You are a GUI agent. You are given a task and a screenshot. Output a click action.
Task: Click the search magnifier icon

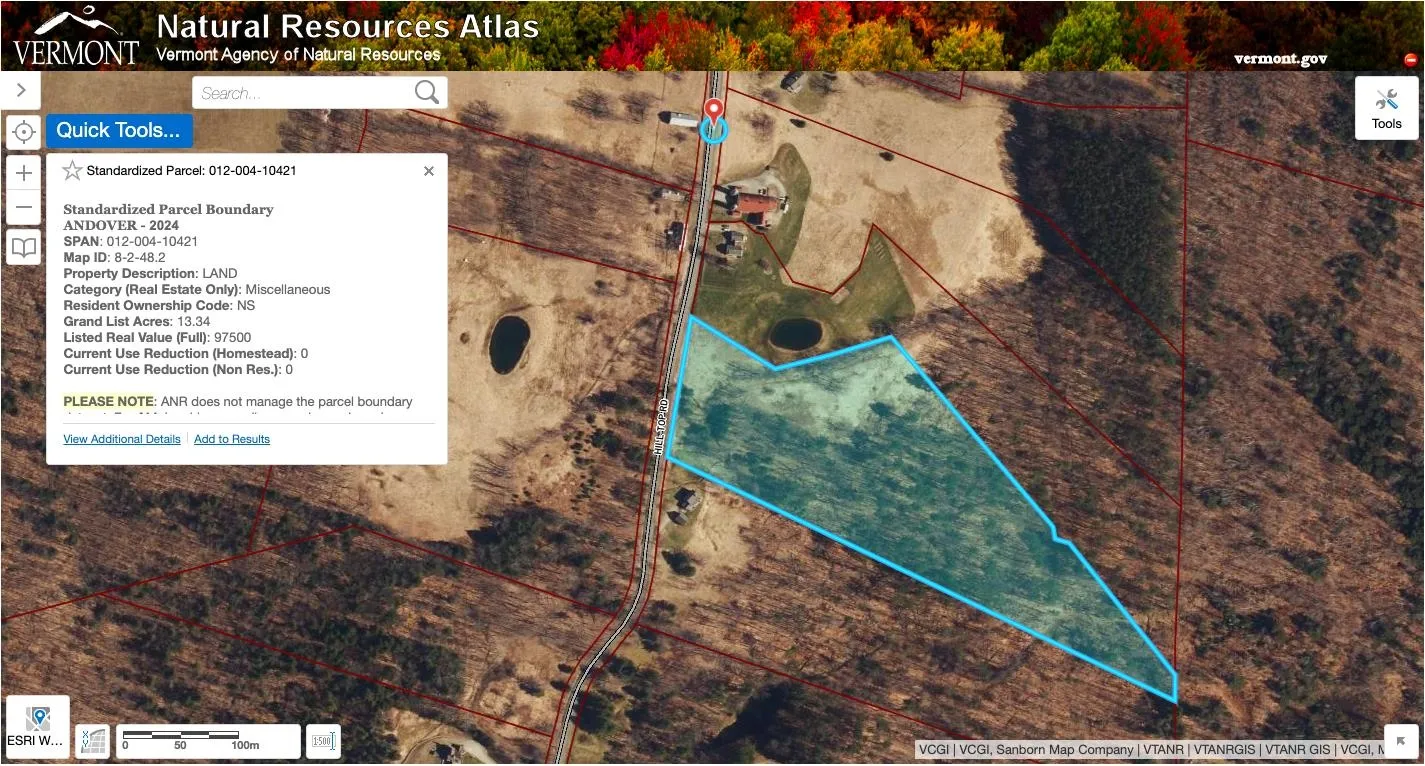click(x=427, y=93)
